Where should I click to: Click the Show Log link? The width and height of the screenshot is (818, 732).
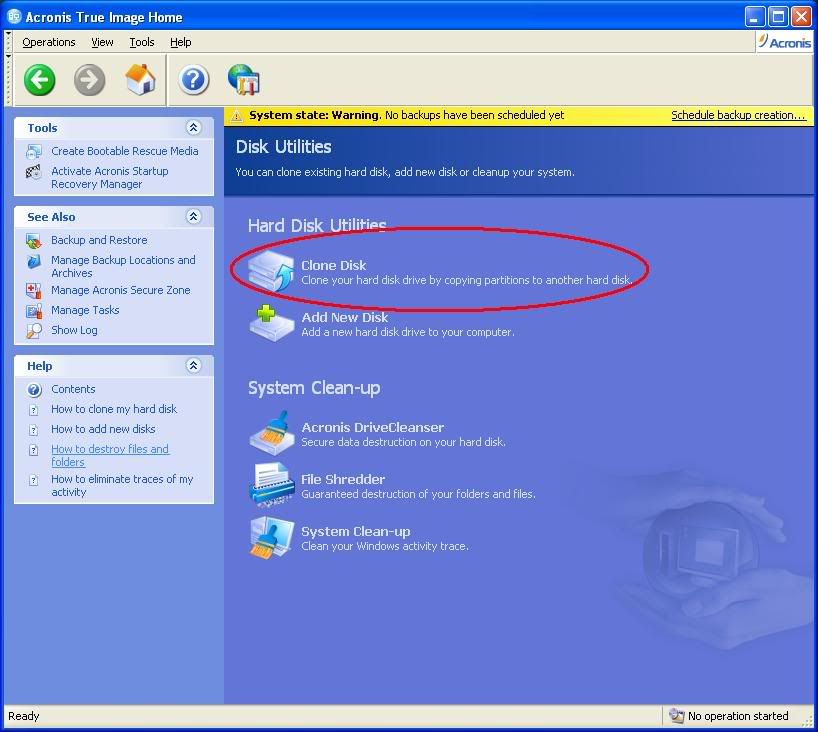tap(74, 330)
